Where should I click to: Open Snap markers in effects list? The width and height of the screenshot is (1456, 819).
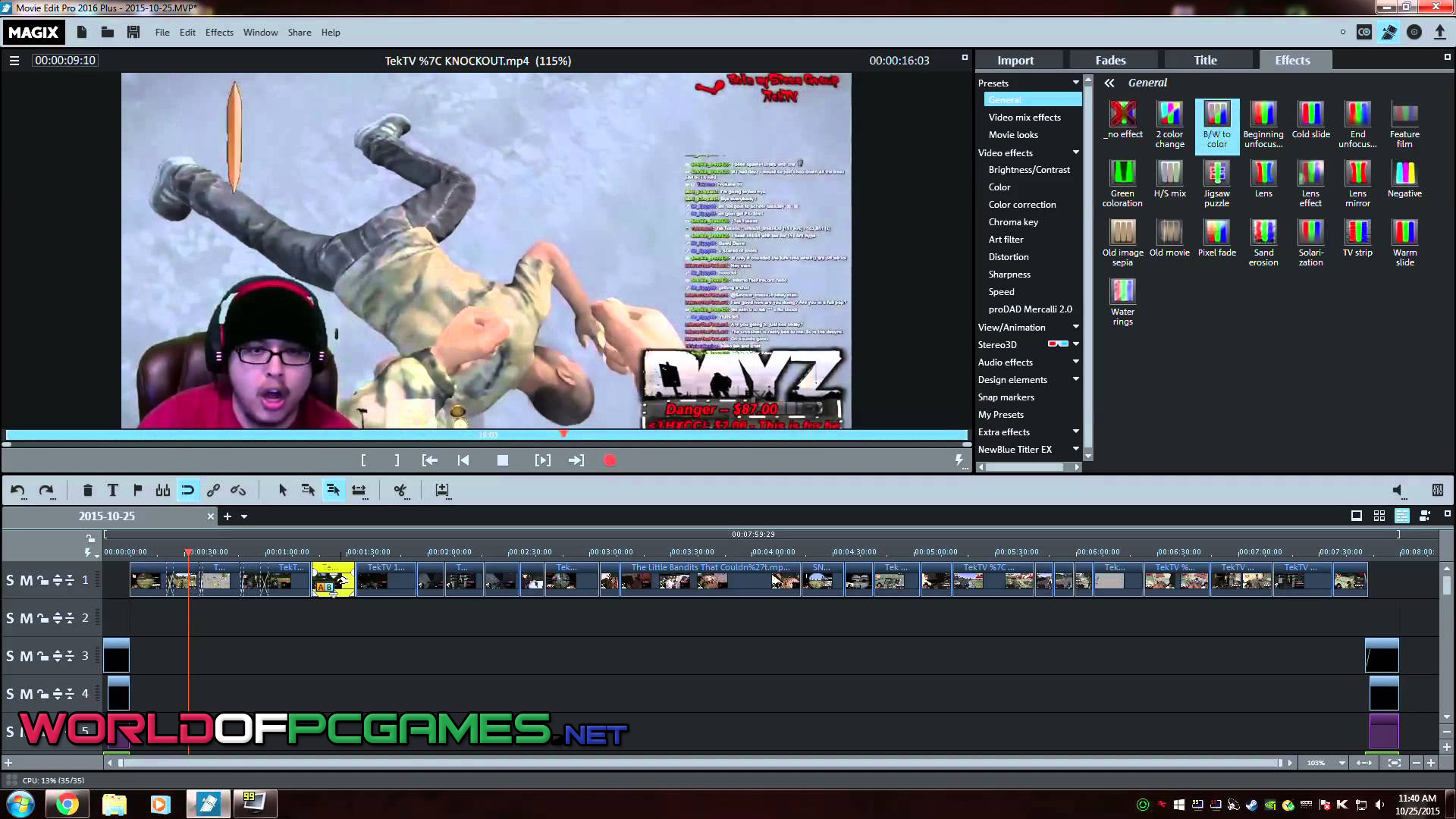pos(1006,397)
